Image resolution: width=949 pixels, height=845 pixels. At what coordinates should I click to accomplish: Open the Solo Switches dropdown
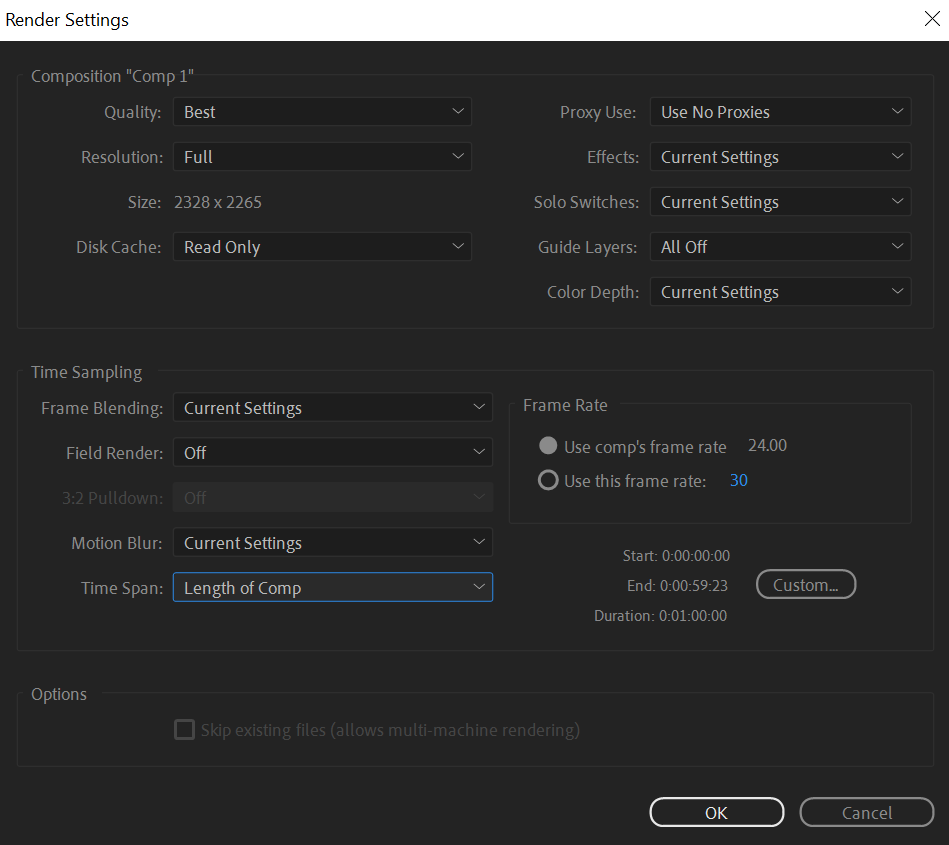click(779, 202)
